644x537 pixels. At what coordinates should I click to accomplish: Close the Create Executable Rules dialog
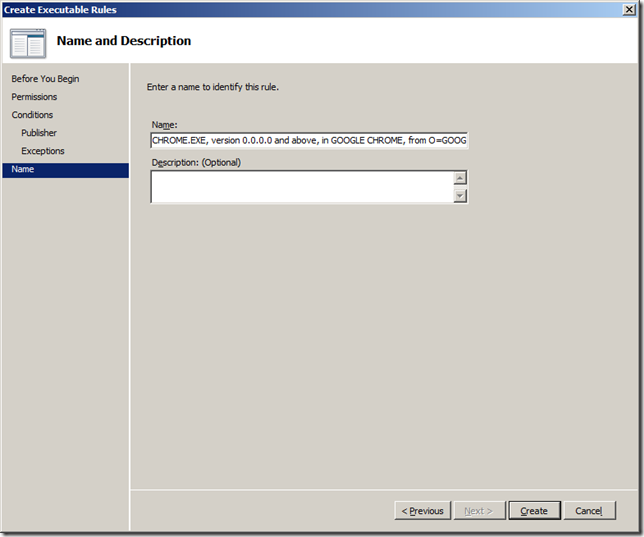pos(629,9)
